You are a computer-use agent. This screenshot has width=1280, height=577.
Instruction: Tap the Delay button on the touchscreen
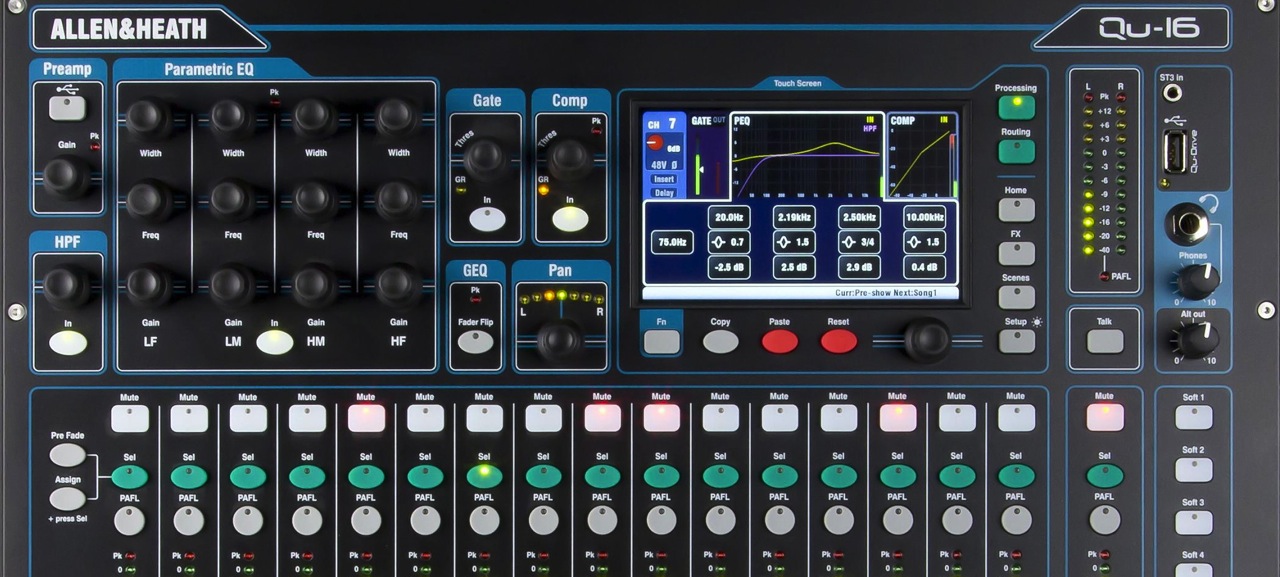pyautogui.click(x=664, y=192)
